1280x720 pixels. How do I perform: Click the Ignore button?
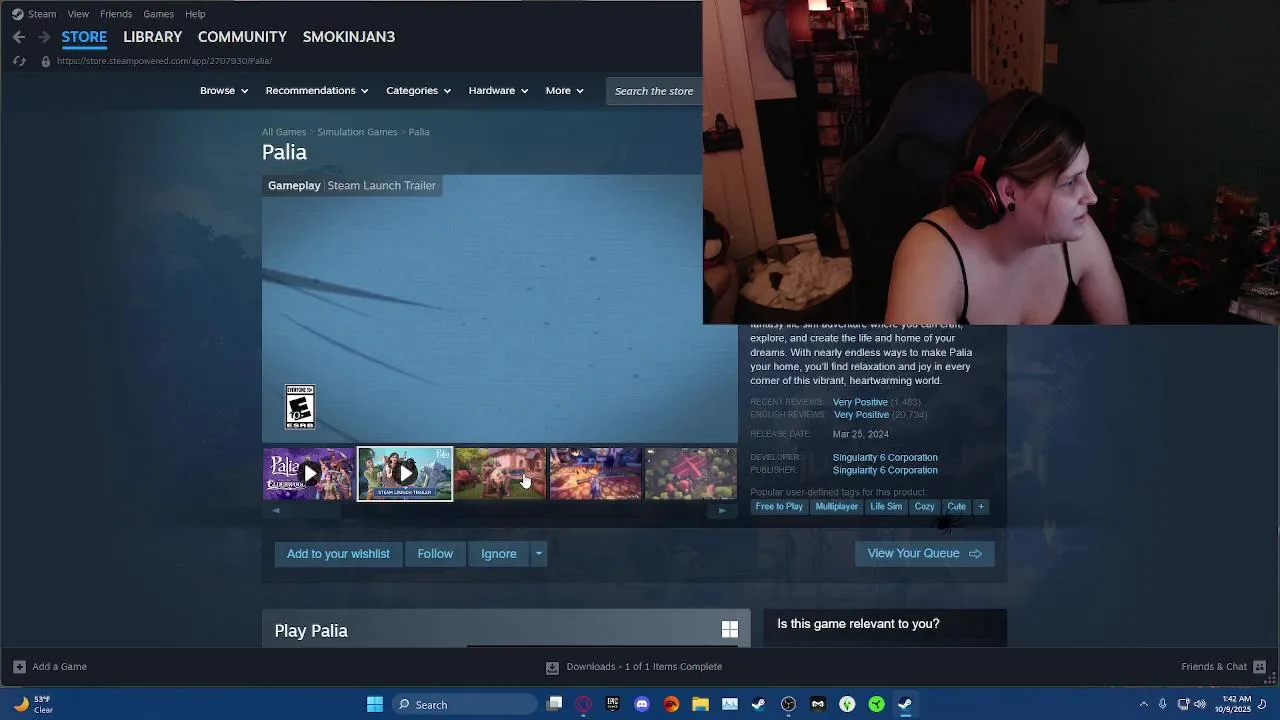(499, 554)
